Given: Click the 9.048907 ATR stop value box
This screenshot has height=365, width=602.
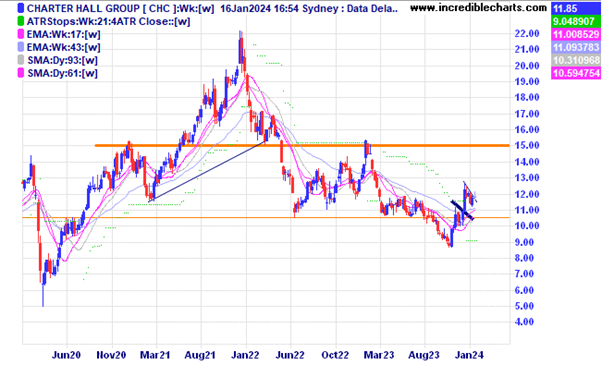Looking at the screenshot, I should pyautogui.click(x=576, y=21).
